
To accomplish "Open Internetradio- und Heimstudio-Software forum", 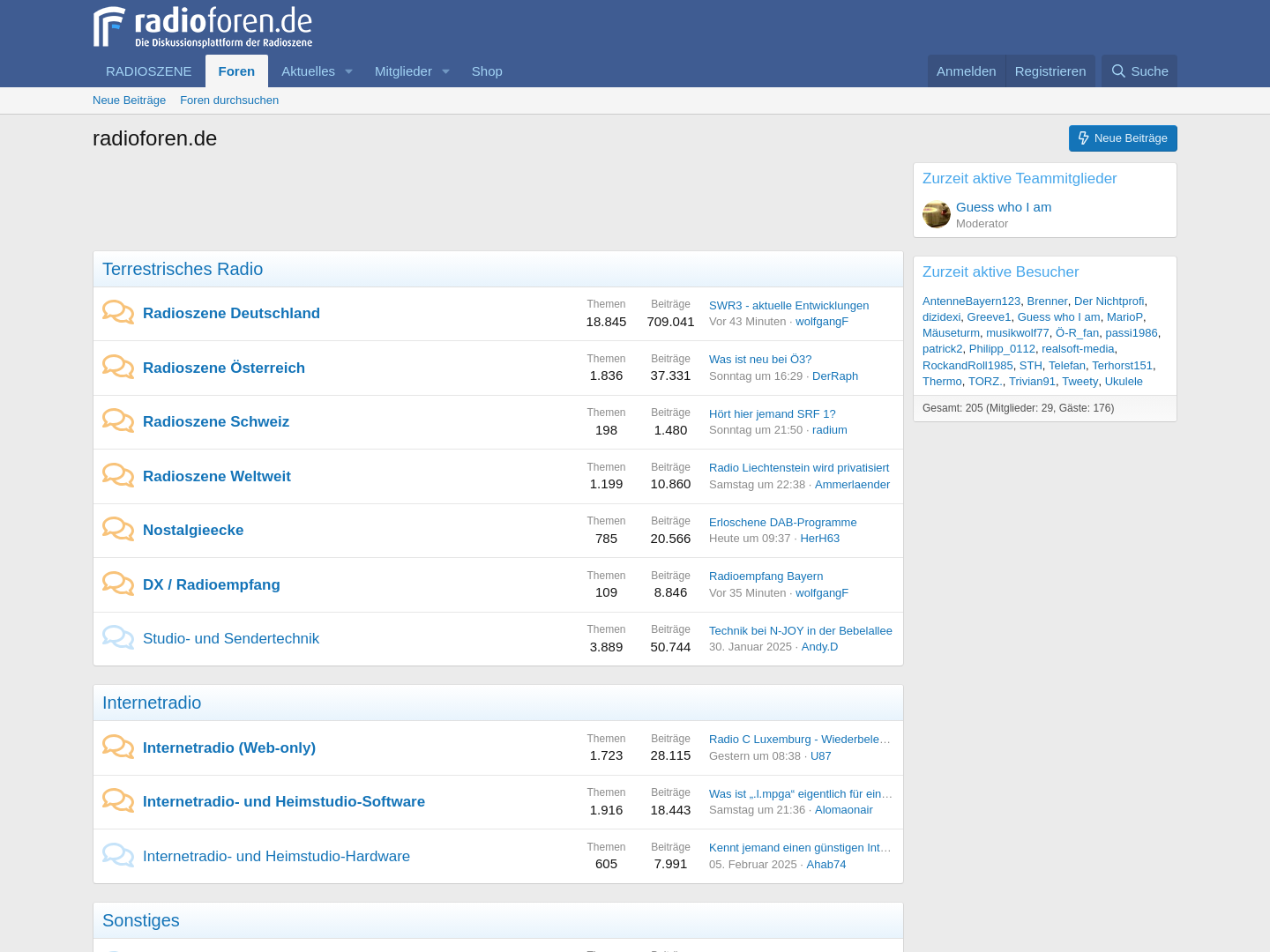I will (284, 801).
